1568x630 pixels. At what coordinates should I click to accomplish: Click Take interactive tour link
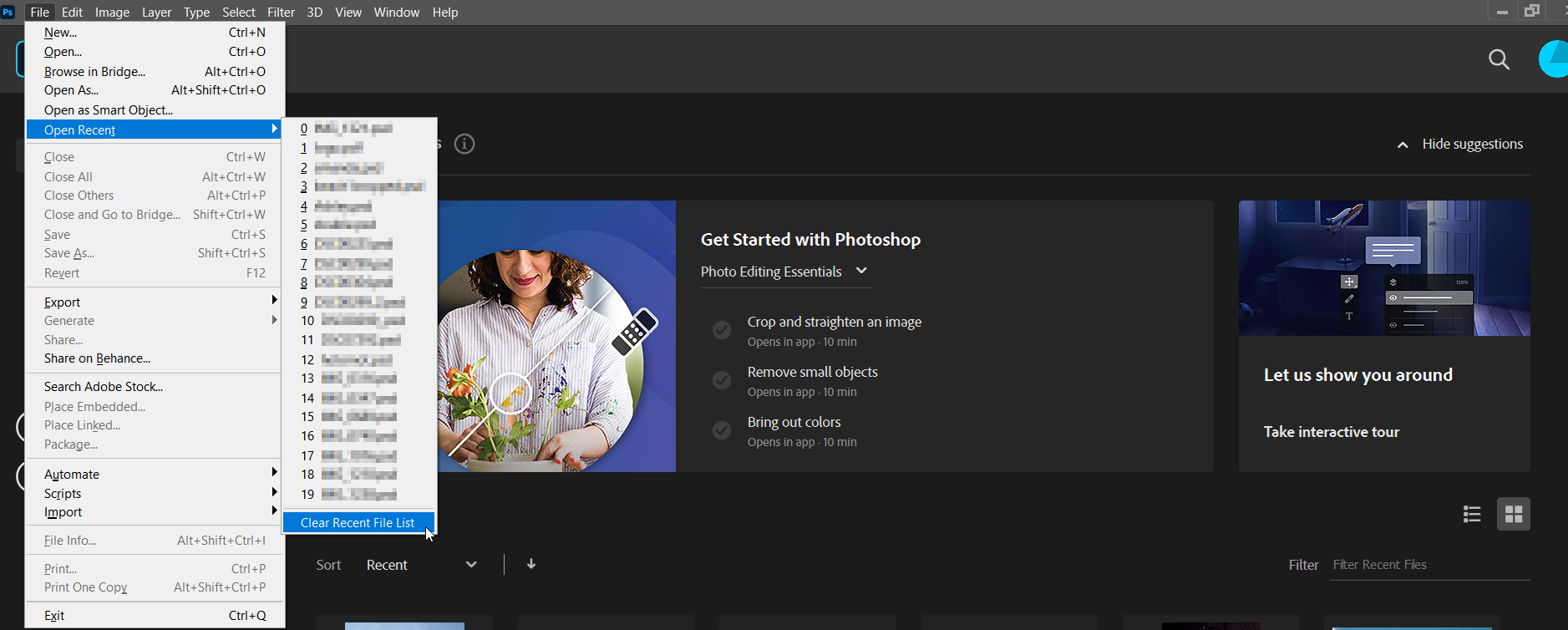coord(1331,432)
